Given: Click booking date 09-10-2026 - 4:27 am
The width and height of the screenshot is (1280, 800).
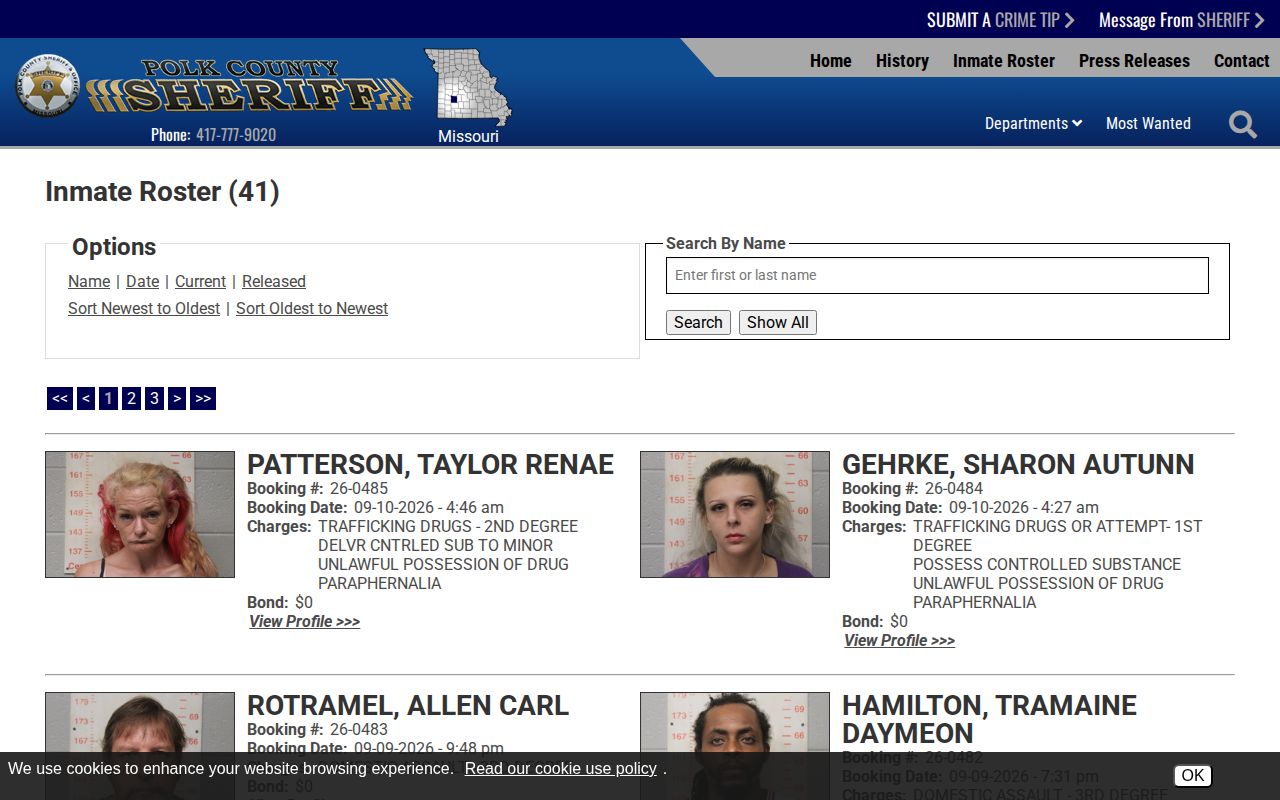Looking at the screenshot, I should click(1024, 508).
